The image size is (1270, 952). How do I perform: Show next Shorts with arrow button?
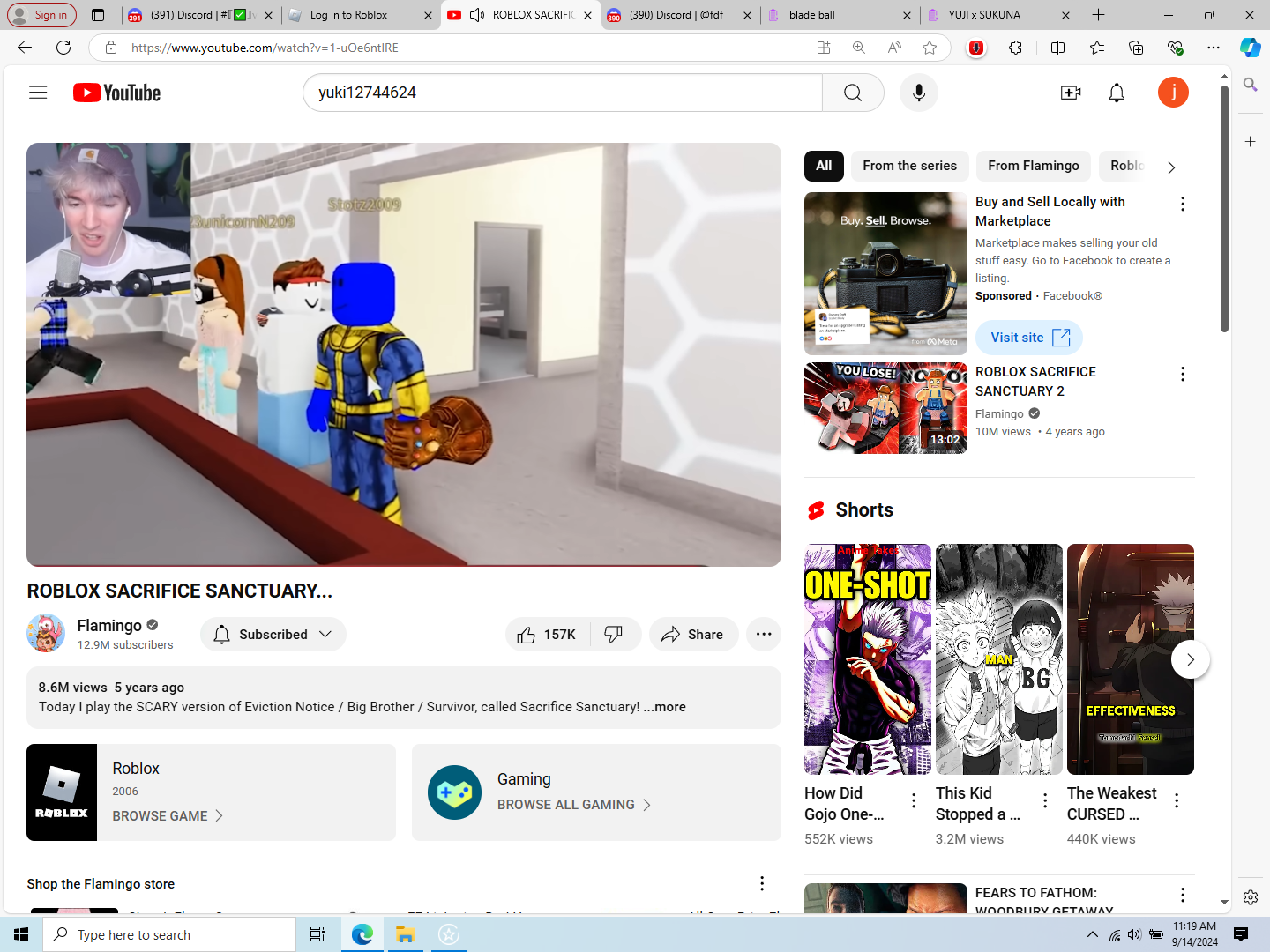point(1190,659)
